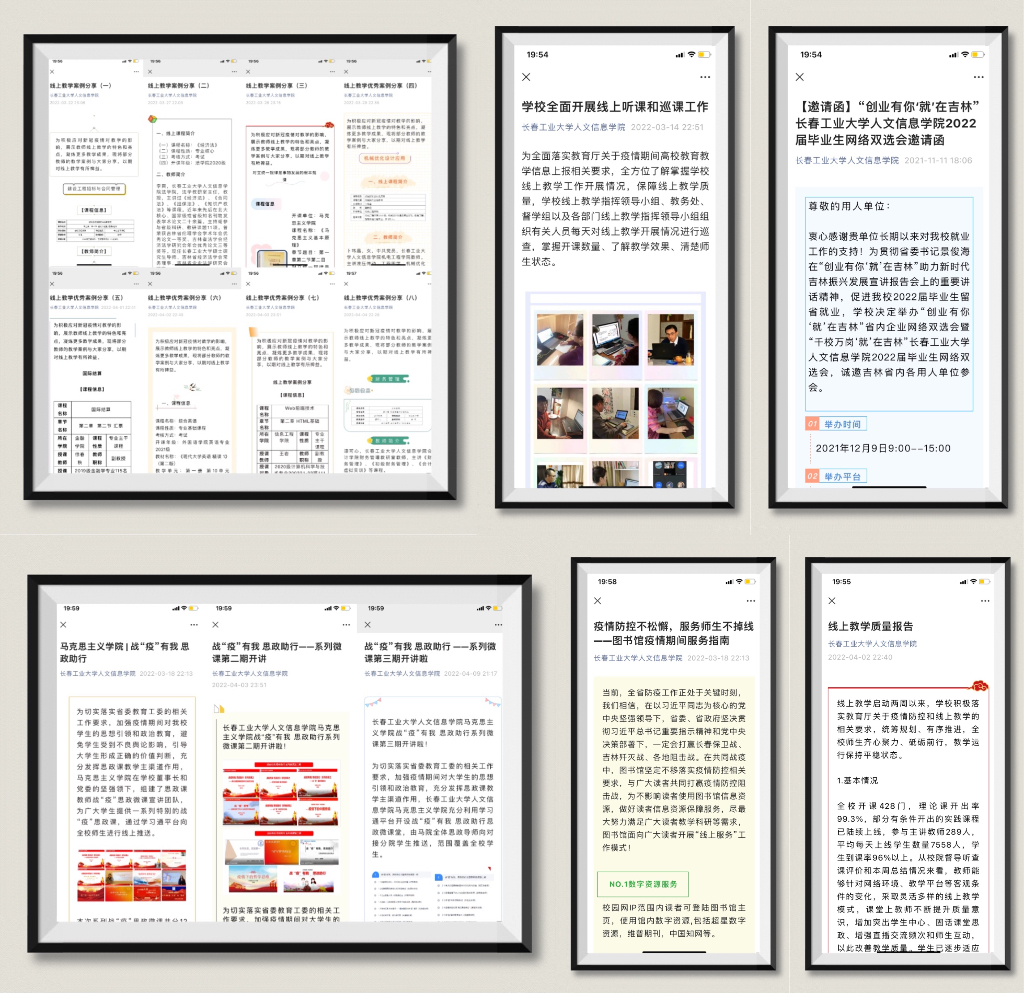Click the NO.1数字资源服务 section label
This screenshot has height=993, width=1024.
coord(642,884)
